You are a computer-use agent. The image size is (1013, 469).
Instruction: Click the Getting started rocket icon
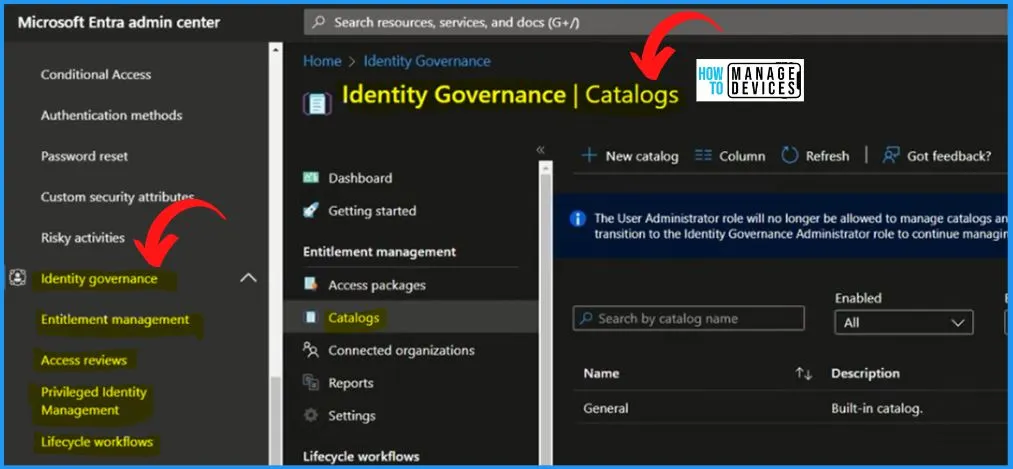click(311, 210)
